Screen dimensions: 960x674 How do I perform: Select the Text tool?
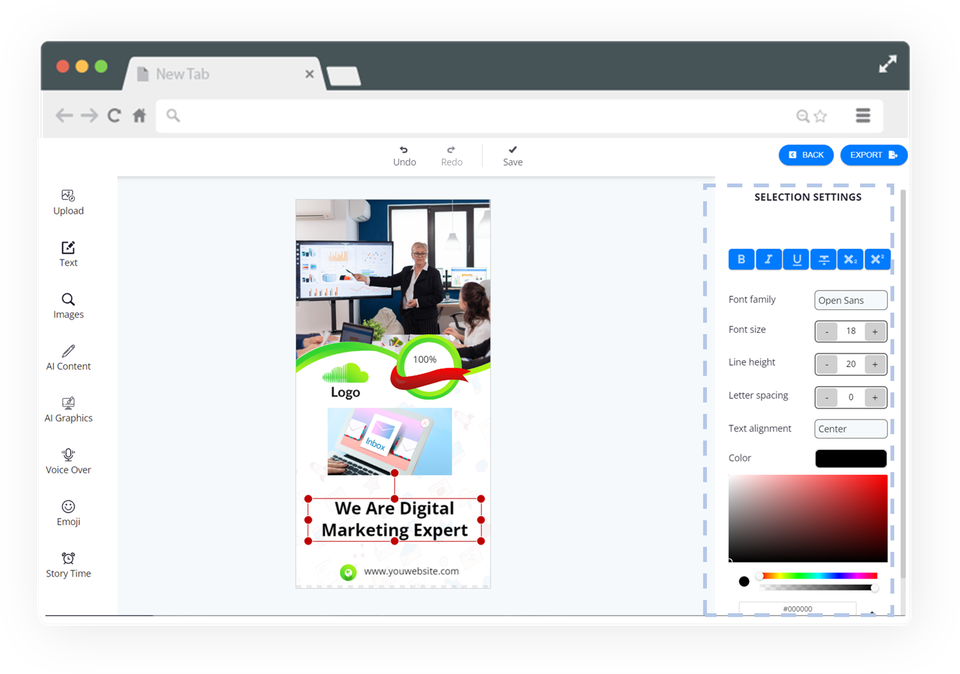click(68, 254)
